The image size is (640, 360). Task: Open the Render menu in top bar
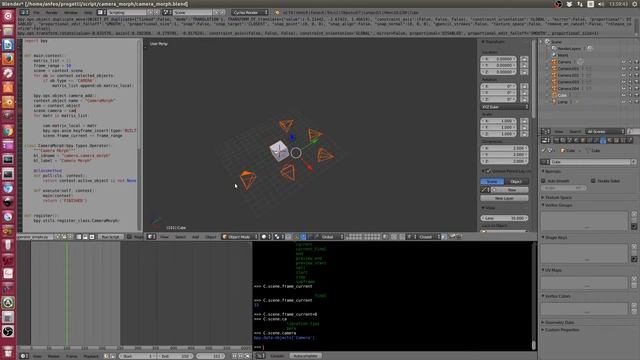[51, 13]
